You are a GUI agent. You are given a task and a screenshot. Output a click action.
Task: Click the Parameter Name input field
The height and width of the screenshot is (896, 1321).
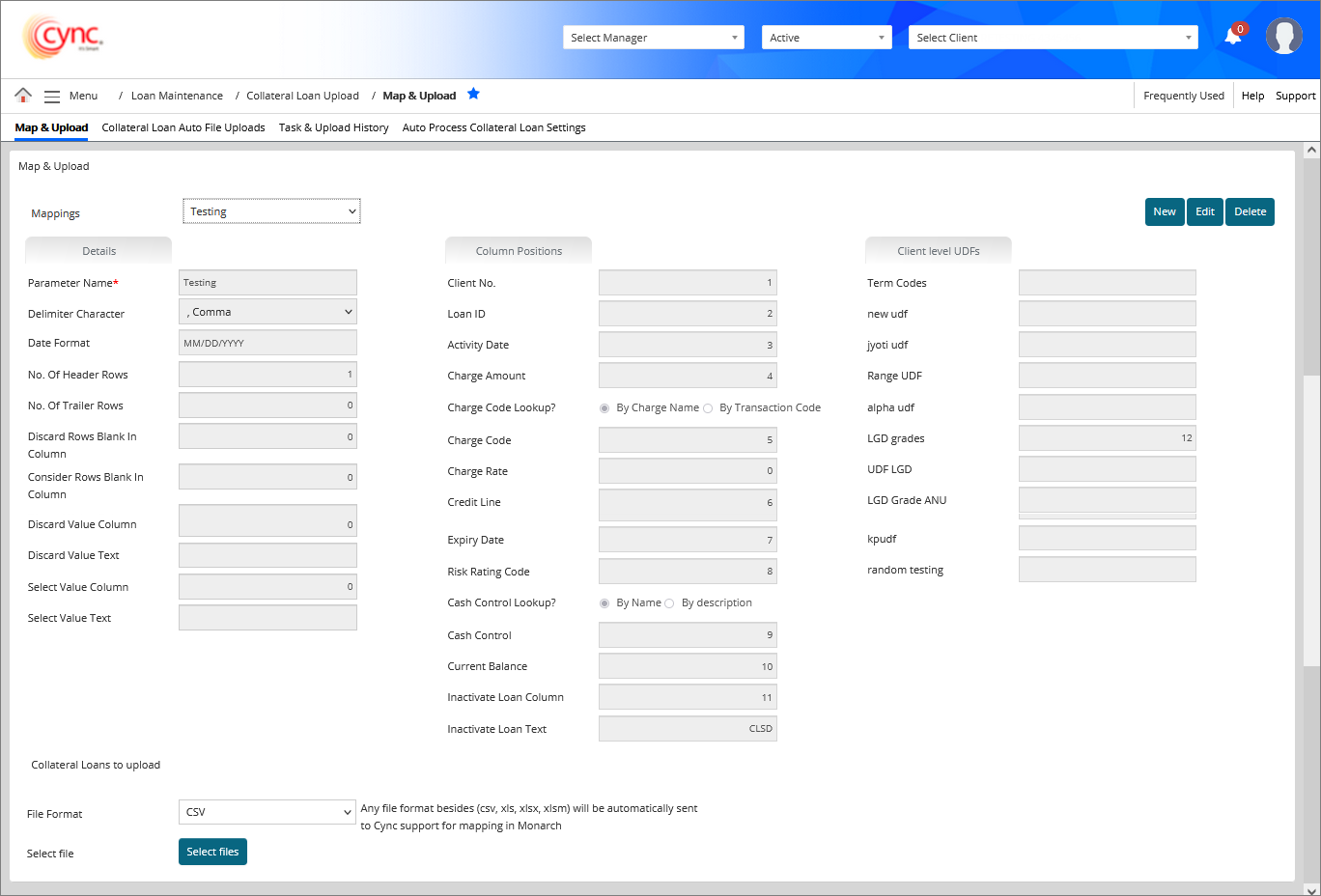(x=267, y=283)
